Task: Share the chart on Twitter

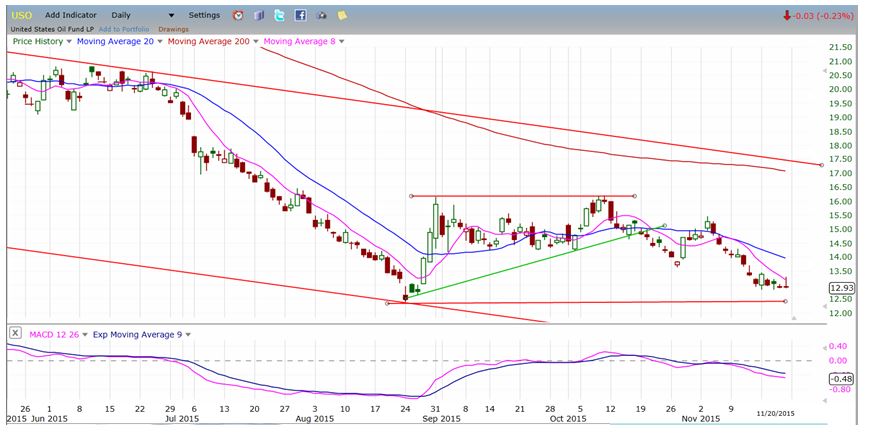Action: pyautogui.click(x=280, y=16)
